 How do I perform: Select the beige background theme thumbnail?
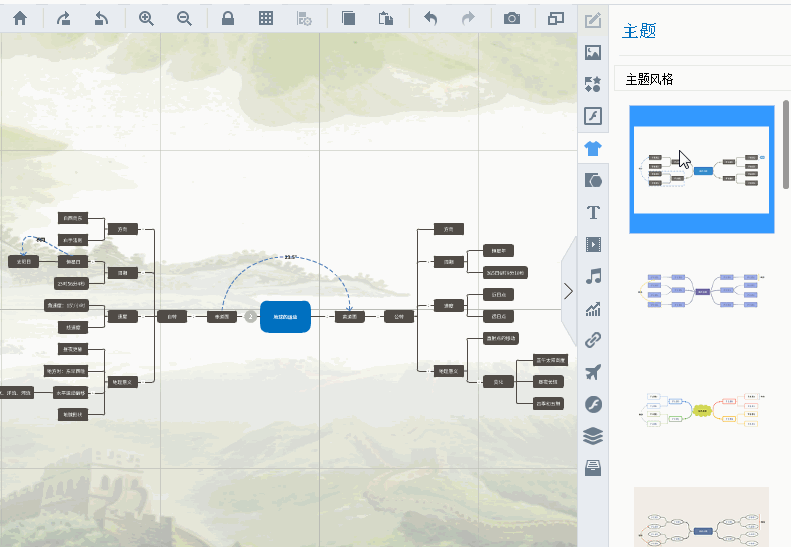click(x=702, y=517)
